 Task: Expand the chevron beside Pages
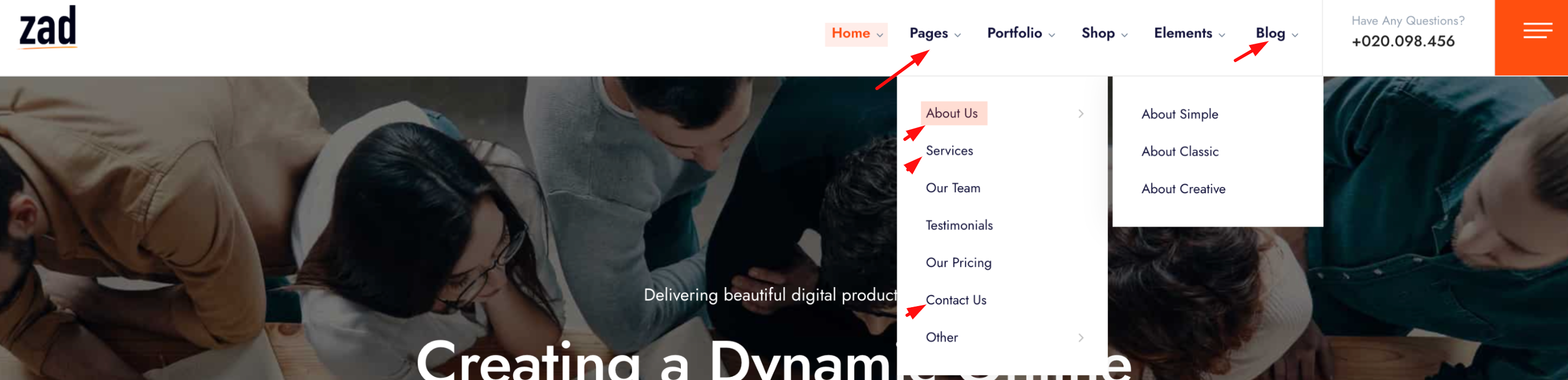pos(957,35)
